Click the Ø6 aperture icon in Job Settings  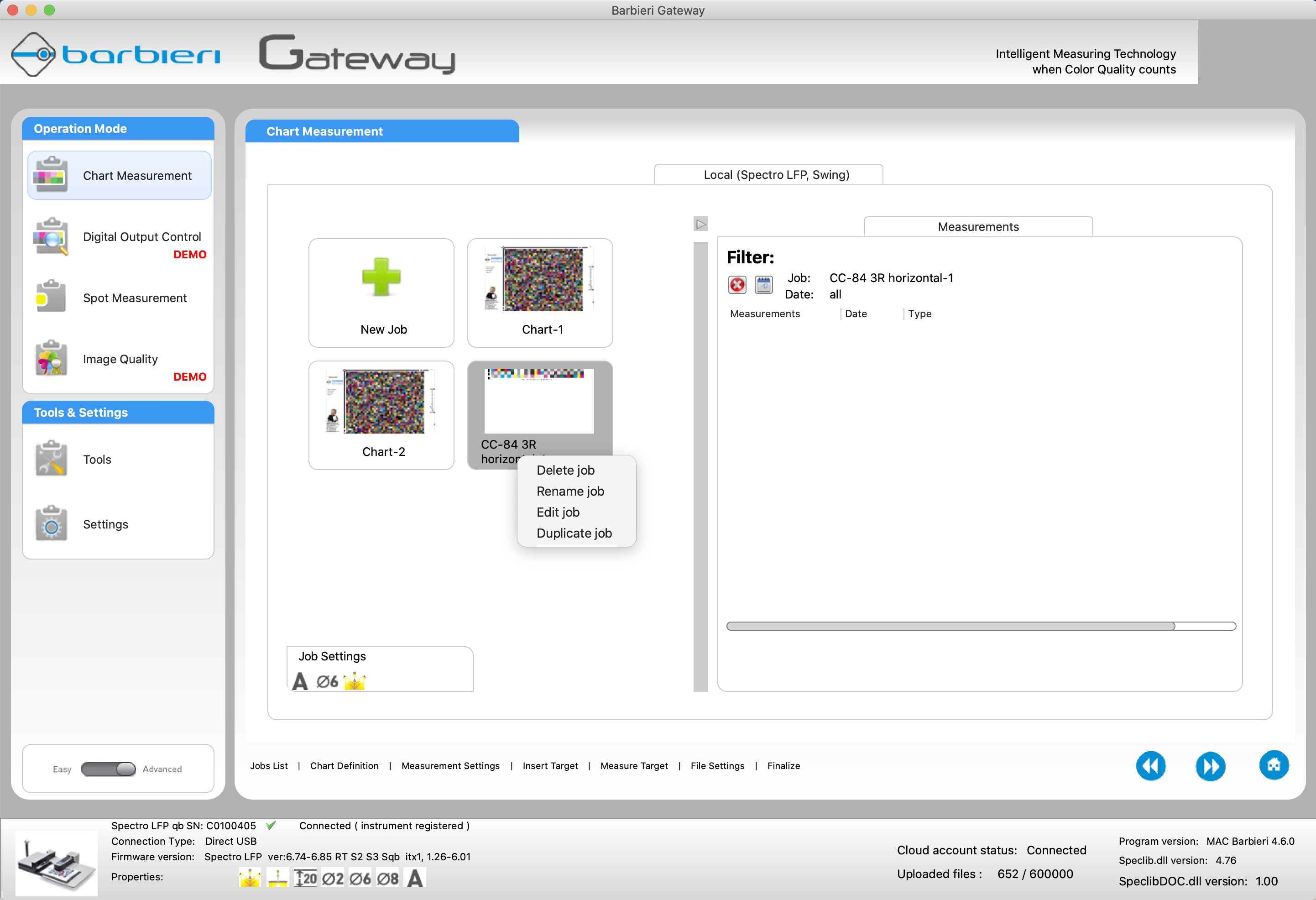327,681
